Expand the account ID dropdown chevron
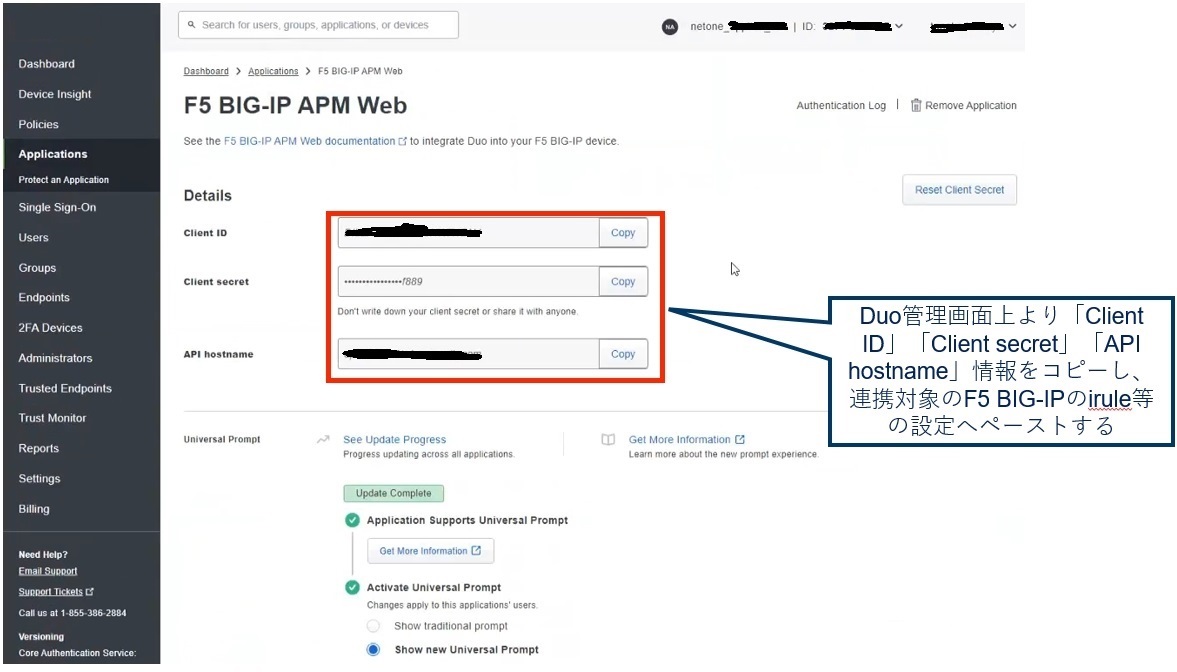1177x672 pixels. click(x=899, y=26)
